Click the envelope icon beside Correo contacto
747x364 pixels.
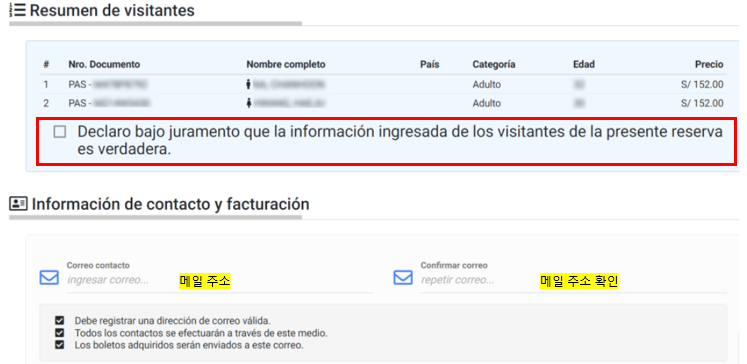(49, 278)
